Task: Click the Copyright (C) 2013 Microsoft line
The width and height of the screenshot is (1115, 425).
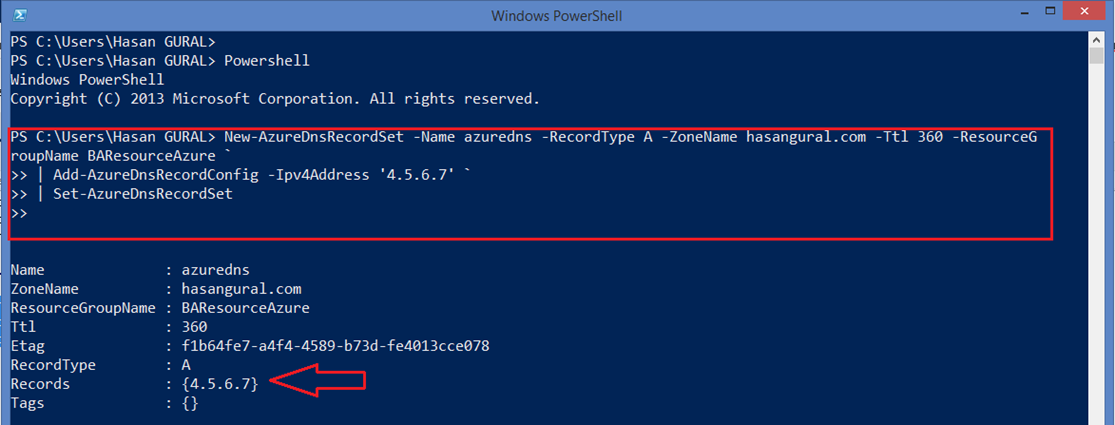Action: click(x=274, y=99)
